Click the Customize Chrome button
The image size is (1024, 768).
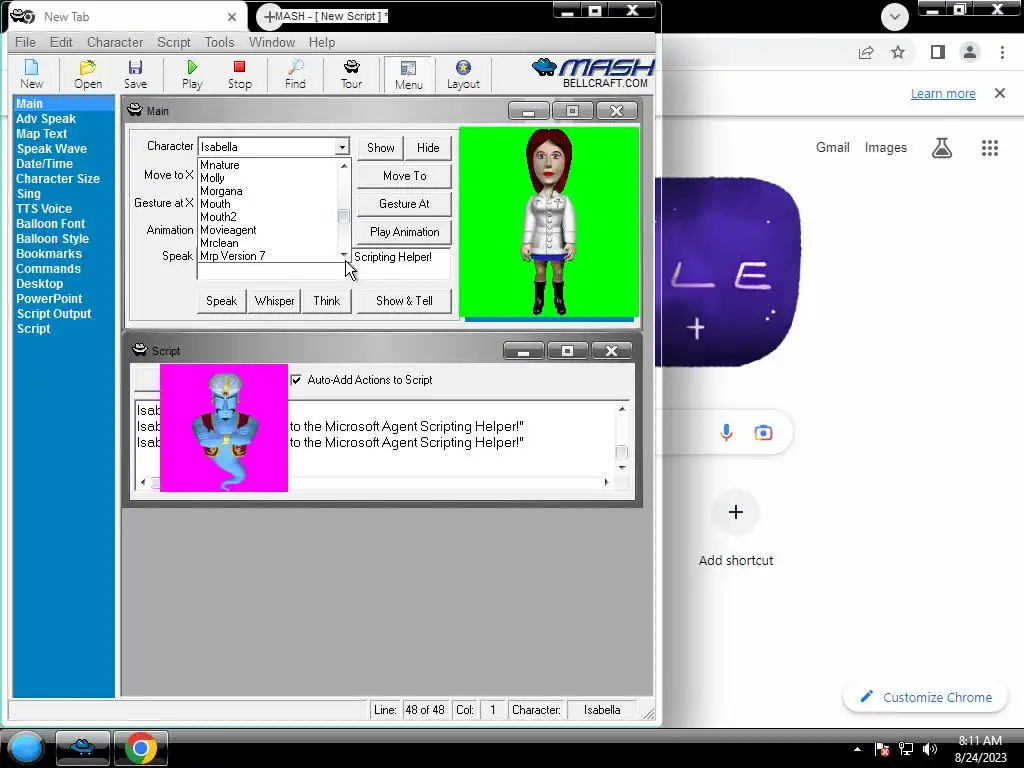coord(925,697)
